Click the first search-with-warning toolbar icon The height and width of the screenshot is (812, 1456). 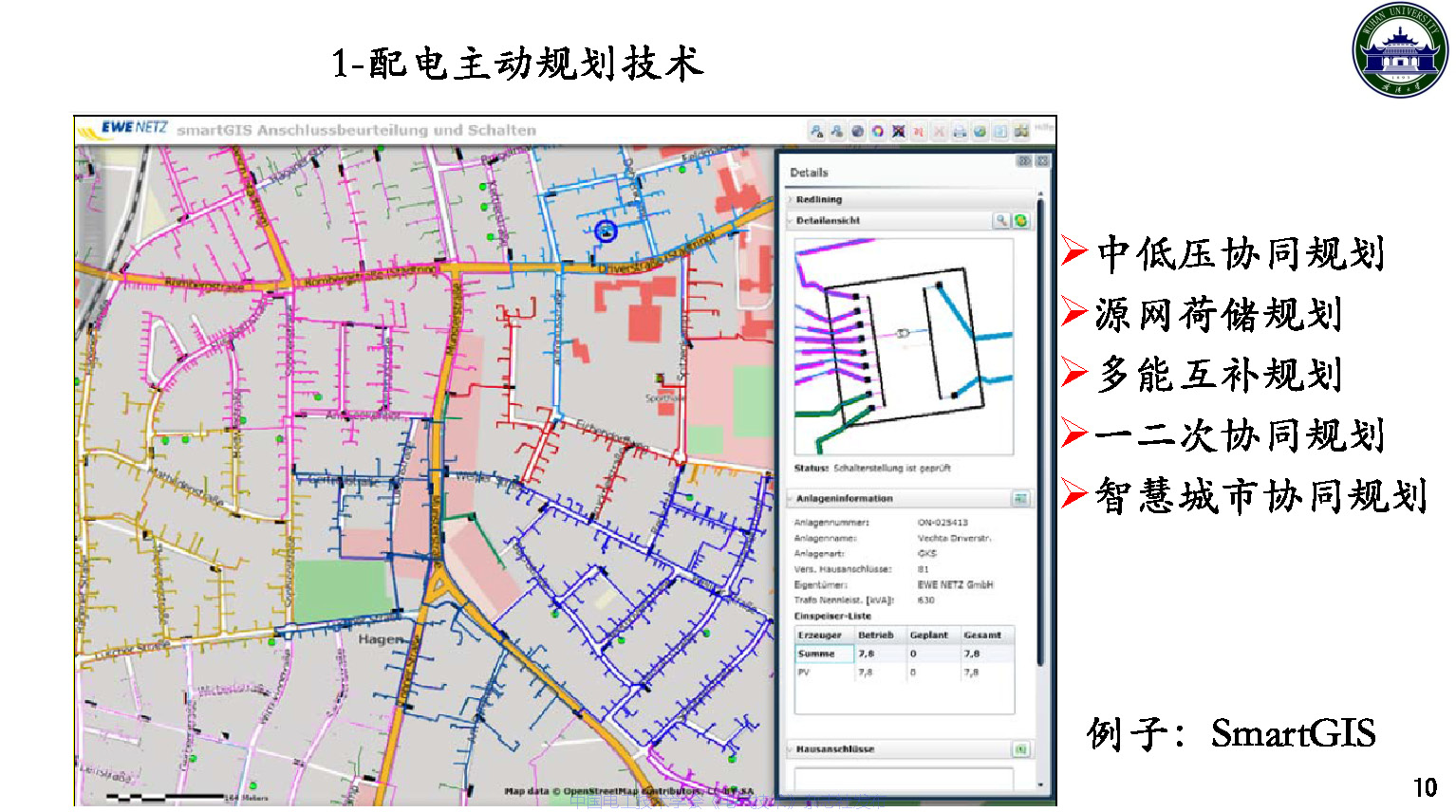pos(816,132)
